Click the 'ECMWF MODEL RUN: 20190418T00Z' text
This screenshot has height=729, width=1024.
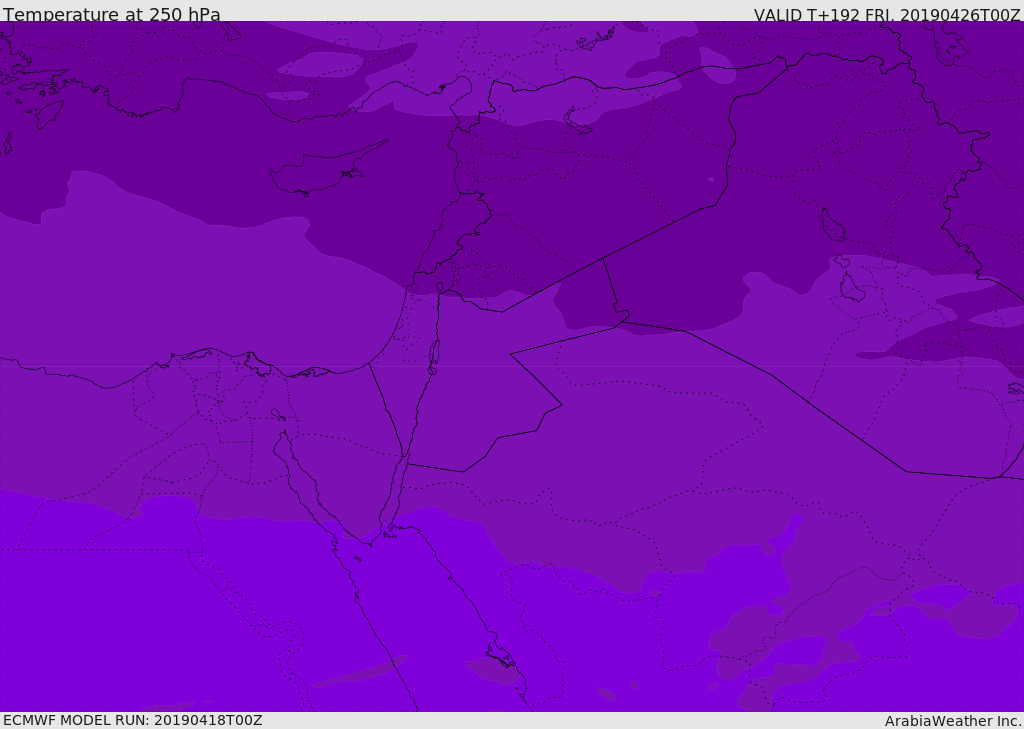(x=133, y=720)
